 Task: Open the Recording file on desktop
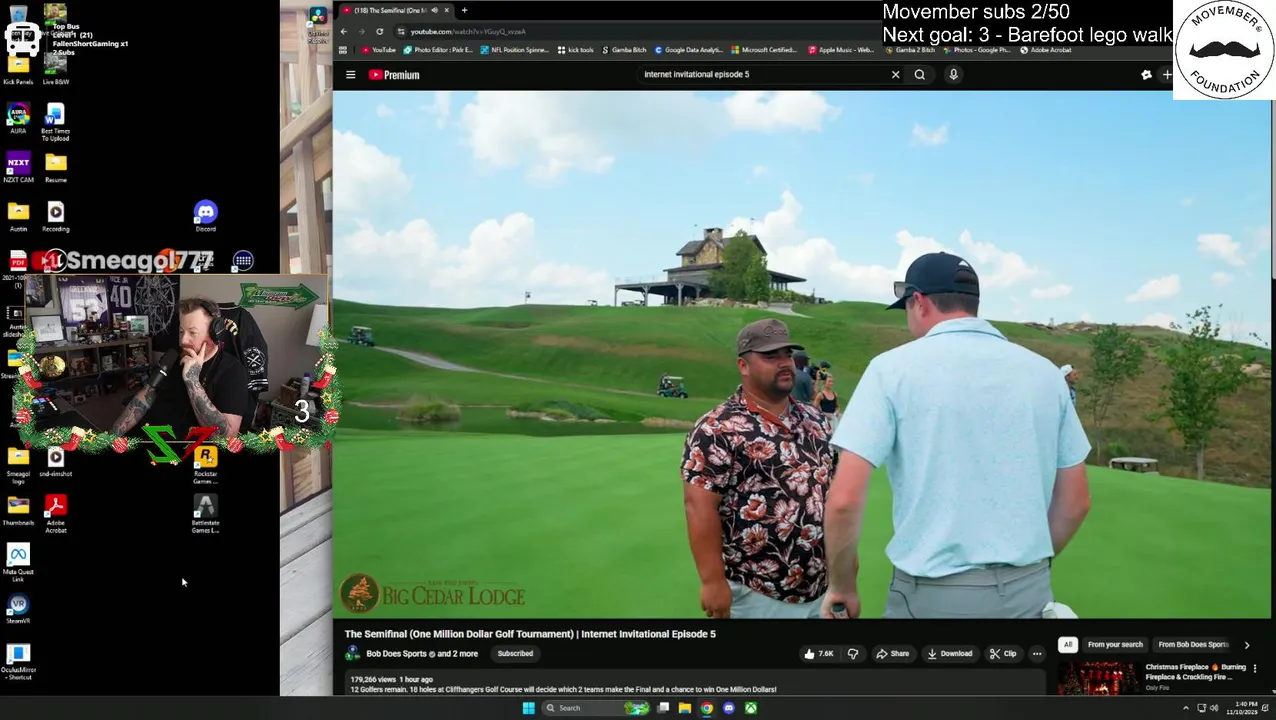(56, 216)
